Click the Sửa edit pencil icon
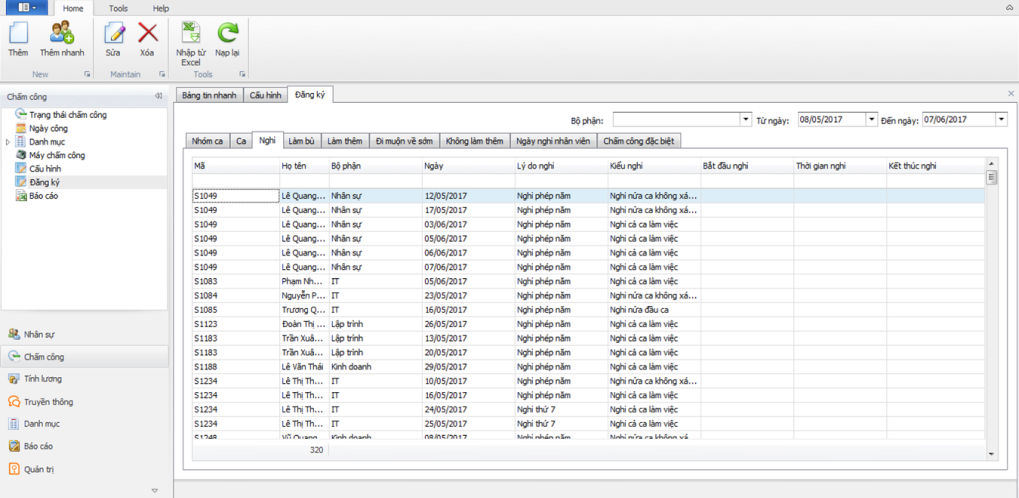This screenshot has height=498, width=1019. click(114, 34)
